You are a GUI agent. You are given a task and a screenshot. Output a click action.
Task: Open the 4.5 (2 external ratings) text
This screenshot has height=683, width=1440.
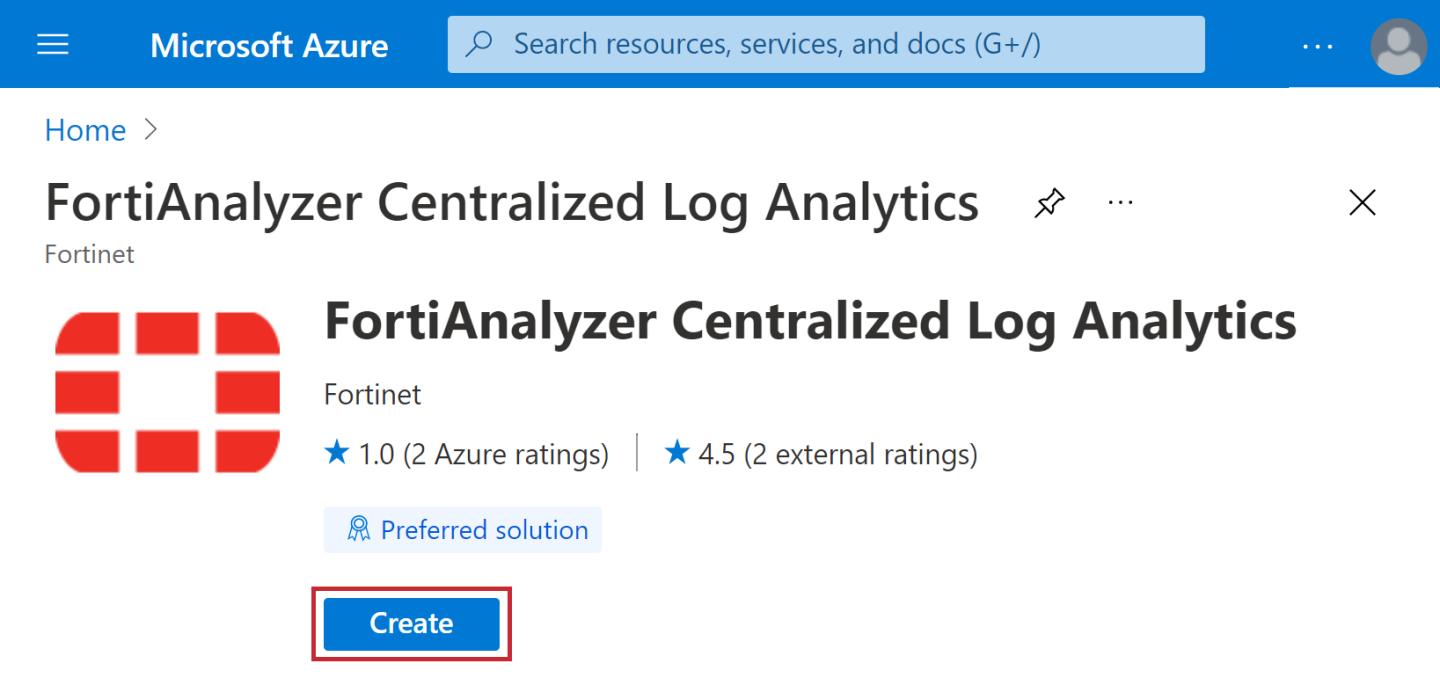(837, 455)
